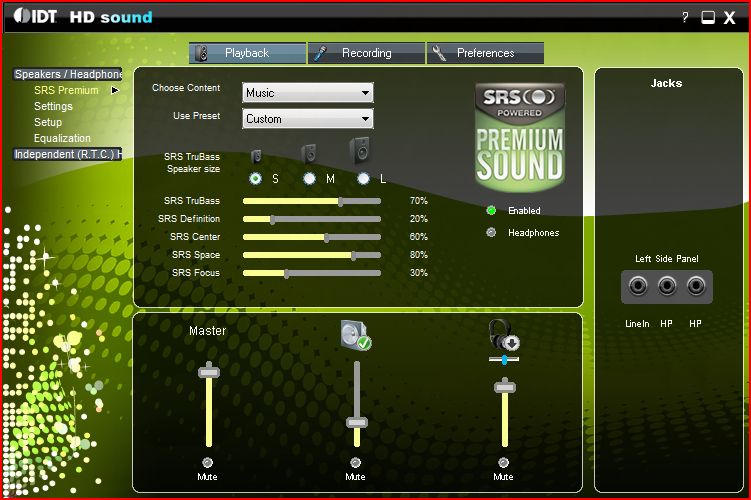The width and height of the screenshot is (751, 500).
Task: Click the middle HP jack icon
Action: (667, 286)
